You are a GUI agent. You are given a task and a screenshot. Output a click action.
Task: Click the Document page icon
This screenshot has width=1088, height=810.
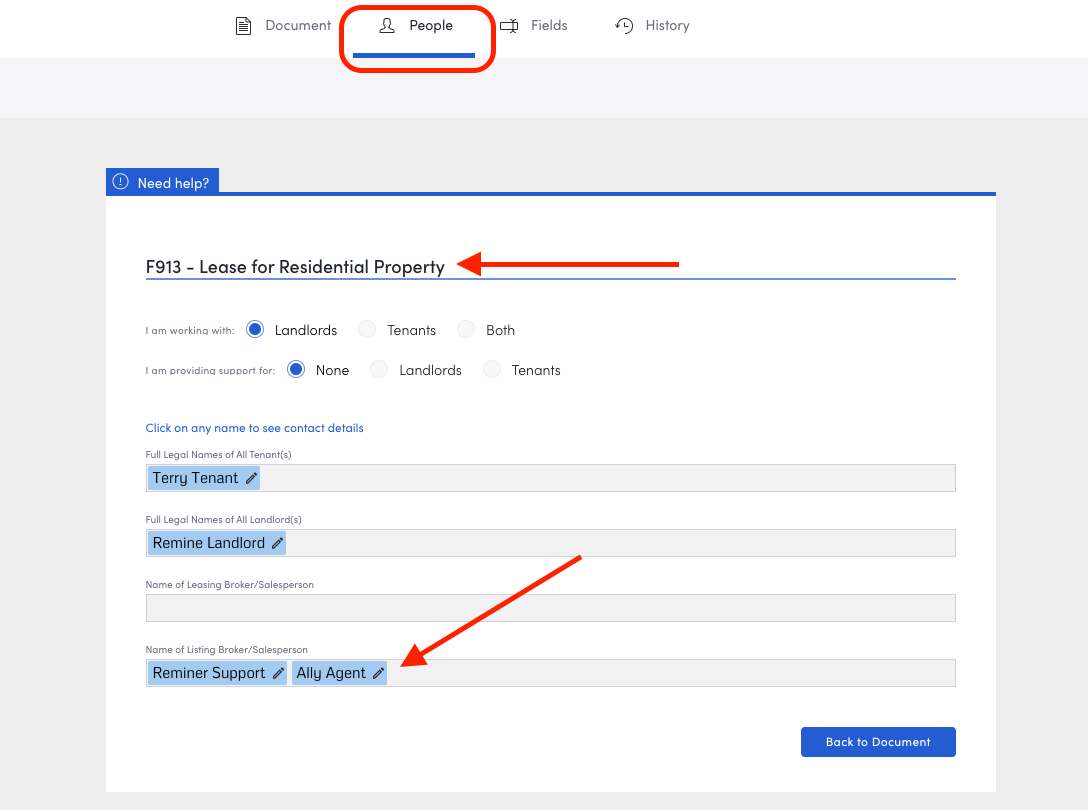click(244, 26)
